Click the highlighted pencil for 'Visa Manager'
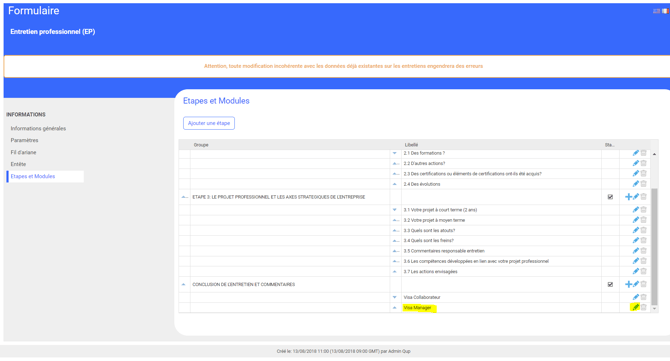Image resolution: width=670 pixels, height=361 pixels. coord(636,308)
